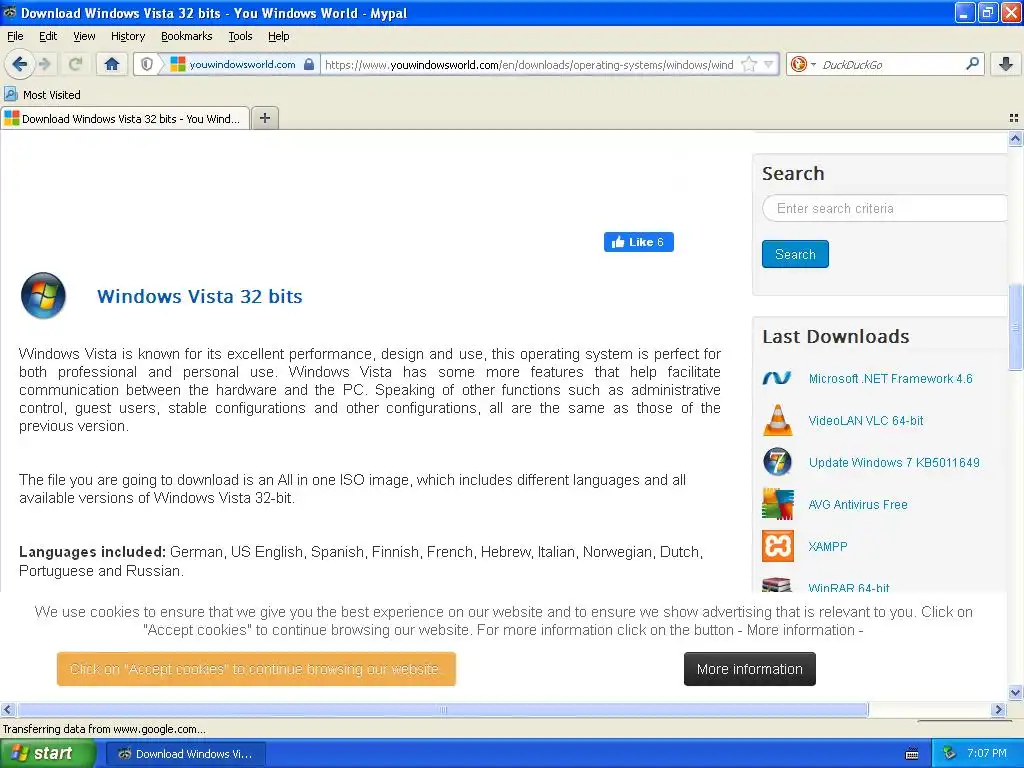The width and height of the screenshot is (1024, 768).
Task: Reload the page with the refresh icon
Action: (75, 64)
